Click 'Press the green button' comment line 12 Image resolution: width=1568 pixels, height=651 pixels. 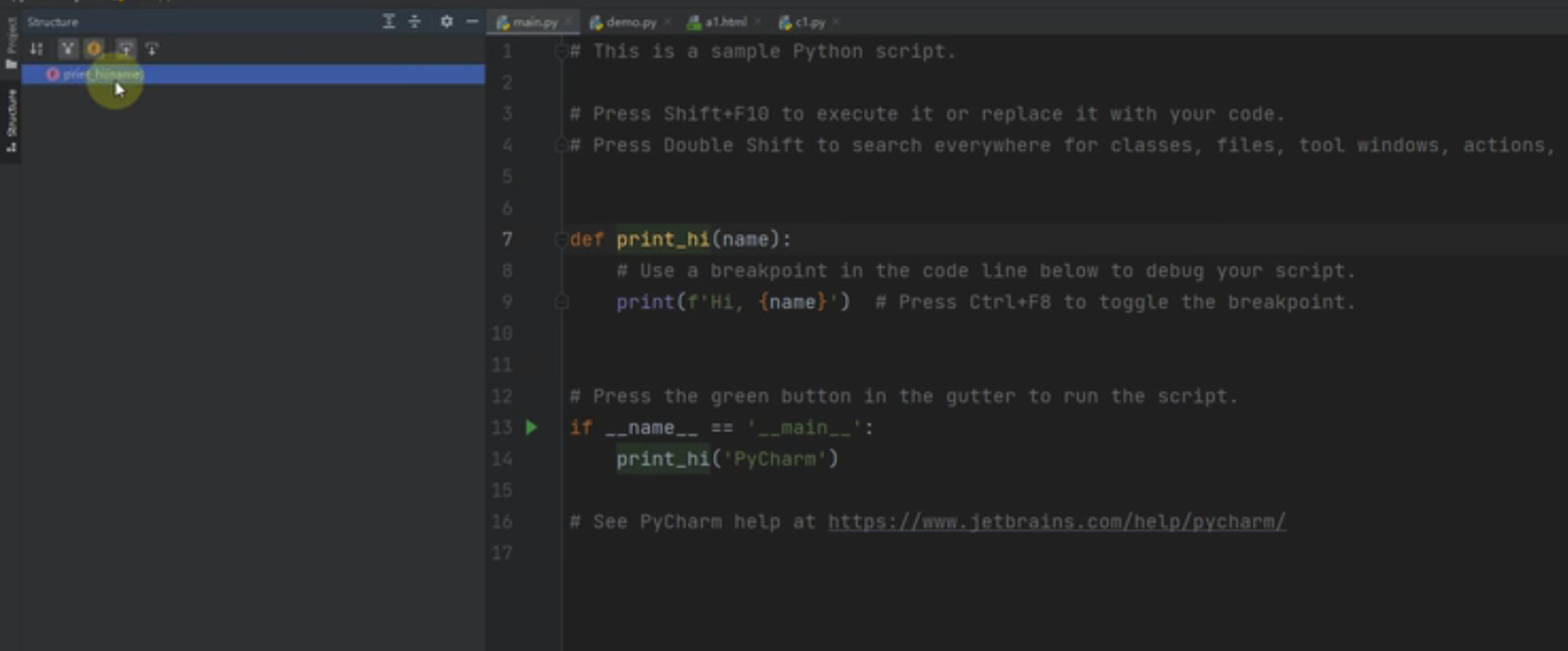tap(904, 396)
